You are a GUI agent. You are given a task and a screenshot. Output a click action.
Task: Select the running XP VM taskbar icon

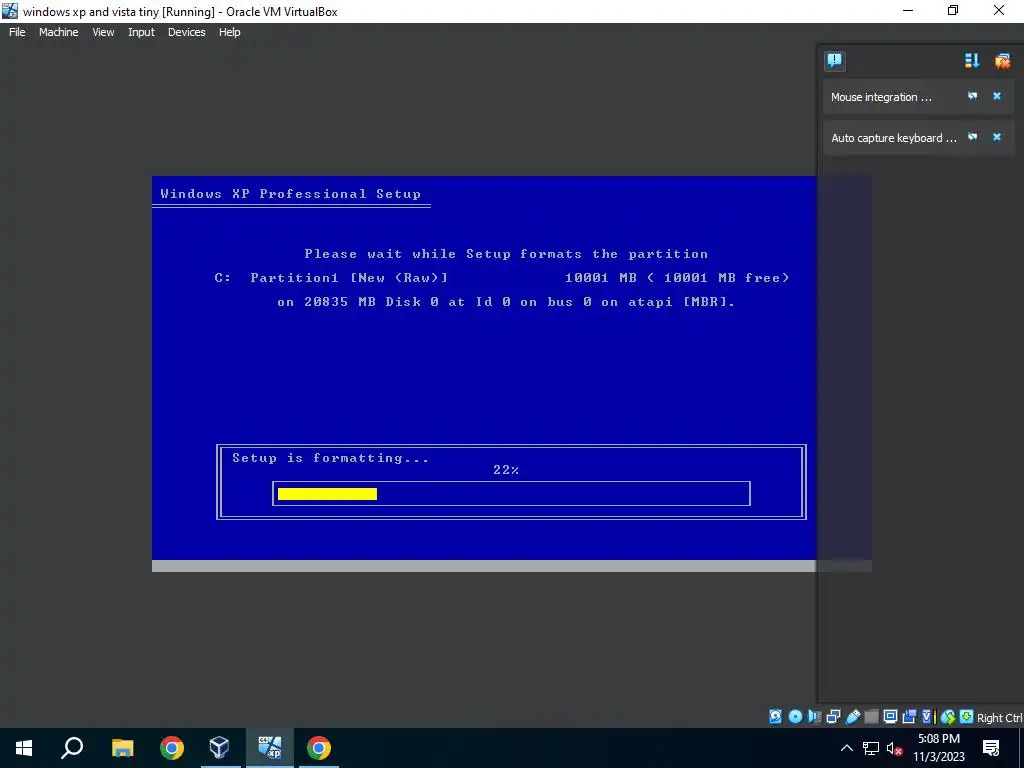(270, 748)
